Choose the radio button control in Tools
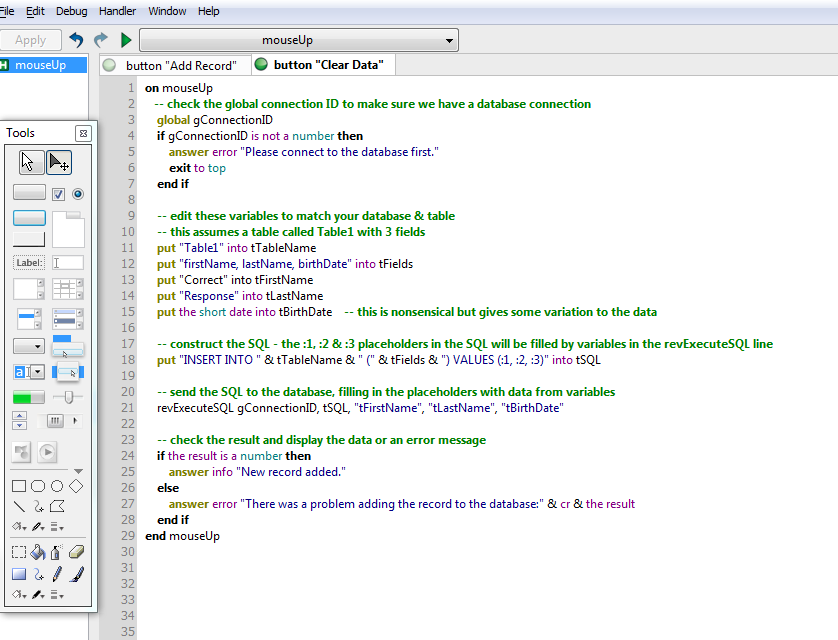This screenshot has width=838, height=640. pos(77,194)
